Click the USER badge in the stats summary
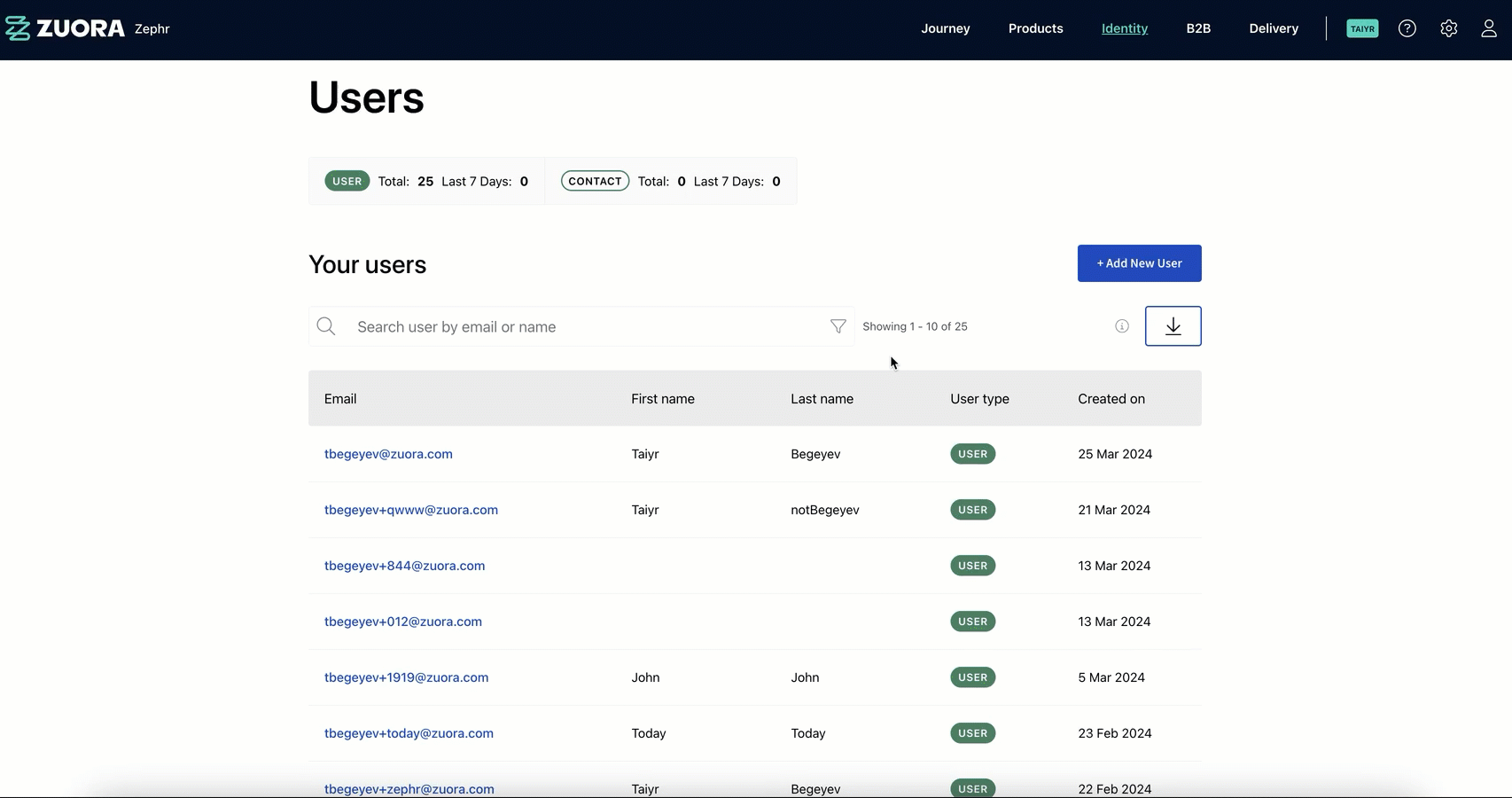The height and width of the screenshot is (798, 1512). 347,180
